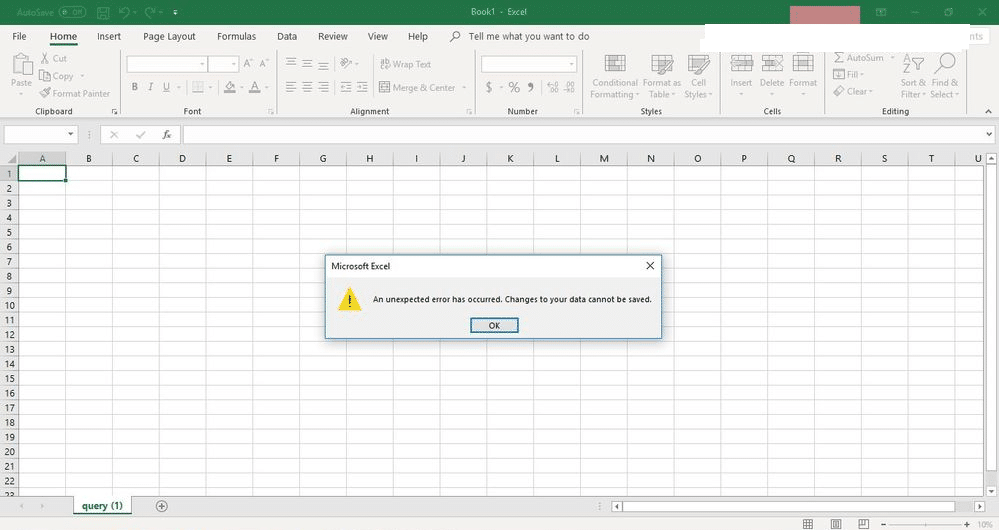Open Conditional Formatting menu
1001x530 pixels.
[615, 77]
